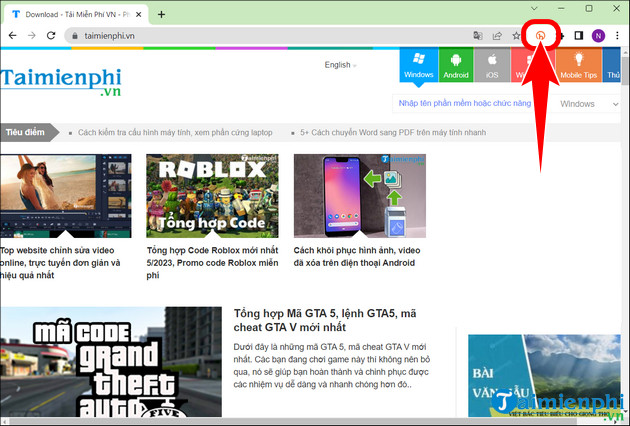The height and width of the screenshot is (426, 630).
Task: Close the Download - Tải Miễn Phí VN tab
Action: point(139,14)
